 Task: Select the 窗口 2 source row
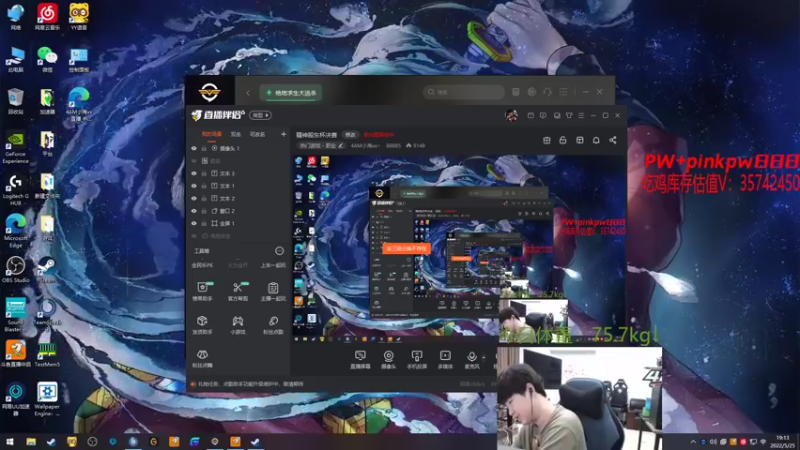point(239,211)
